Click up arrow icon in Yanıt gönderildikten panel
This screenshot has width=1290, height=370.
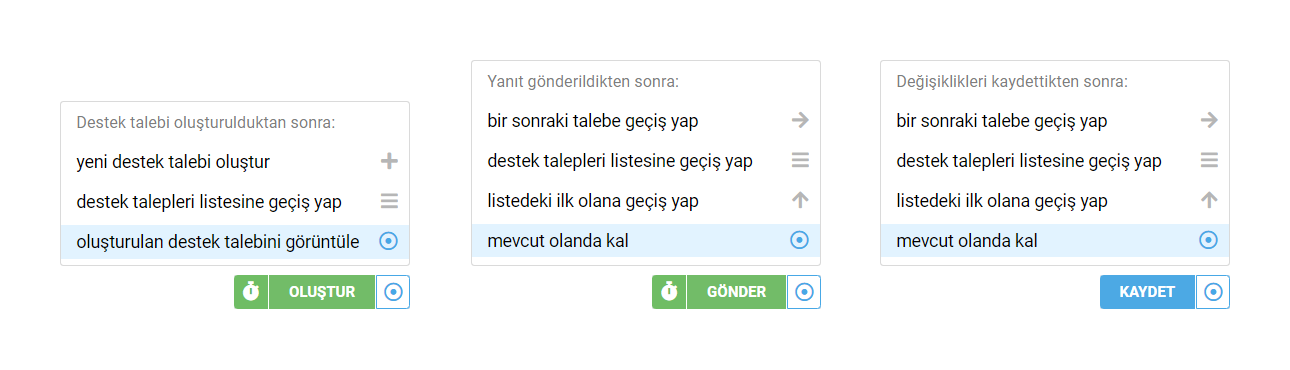point(800,200)
